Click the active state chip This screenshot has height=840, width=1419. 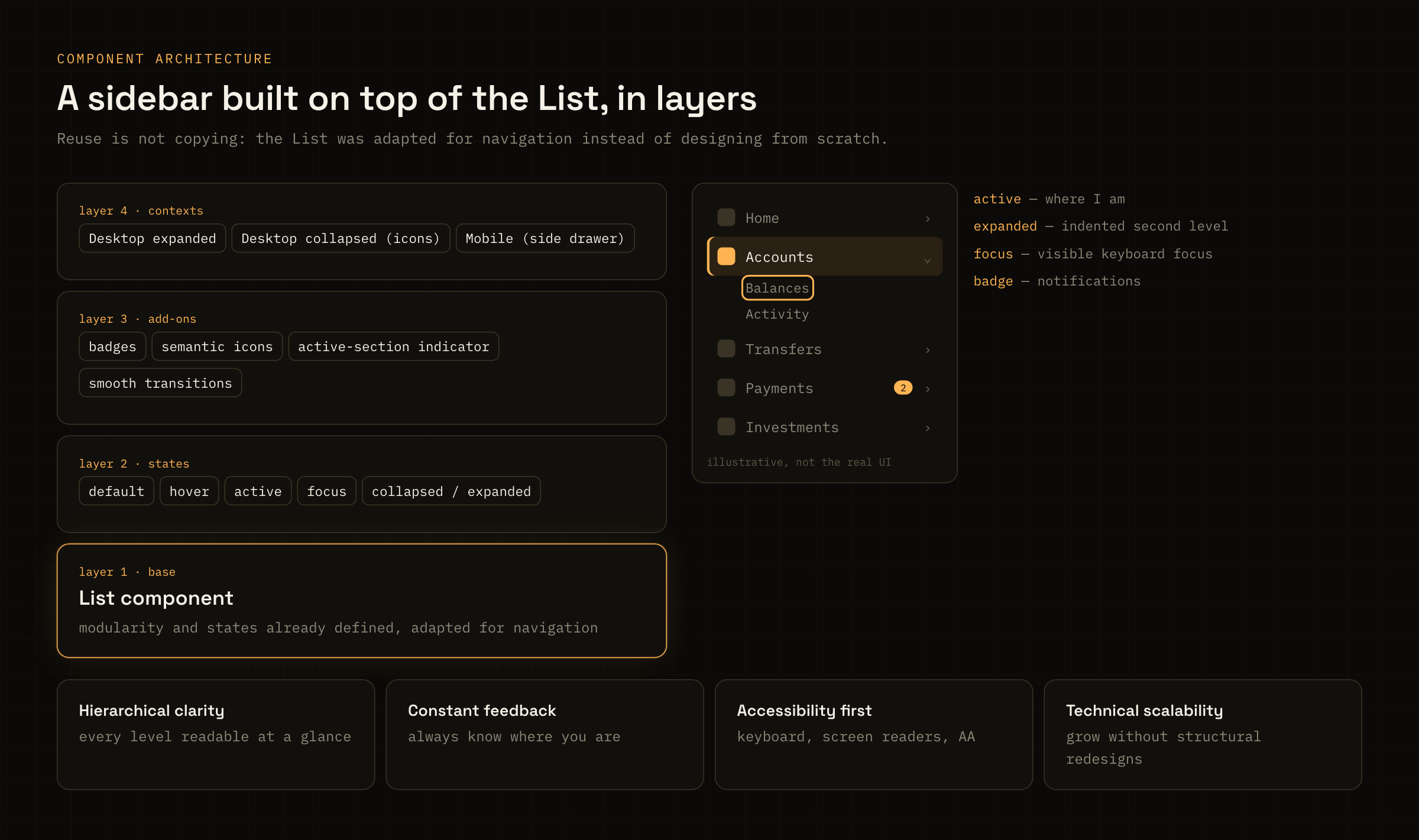pyautogui.click(x=258, y=491)
